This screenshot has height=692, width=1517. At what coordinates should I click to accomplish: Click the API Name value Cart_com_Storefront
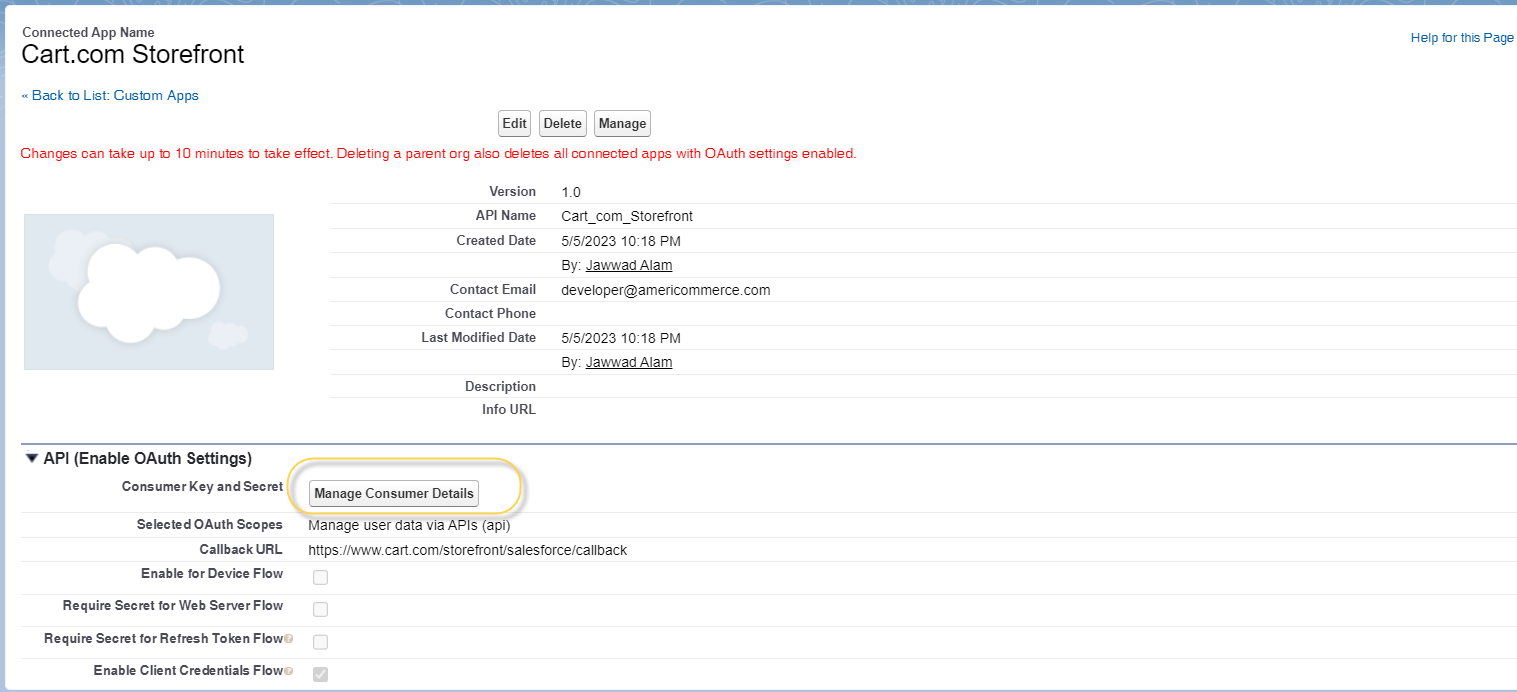[x=627, y=216]
